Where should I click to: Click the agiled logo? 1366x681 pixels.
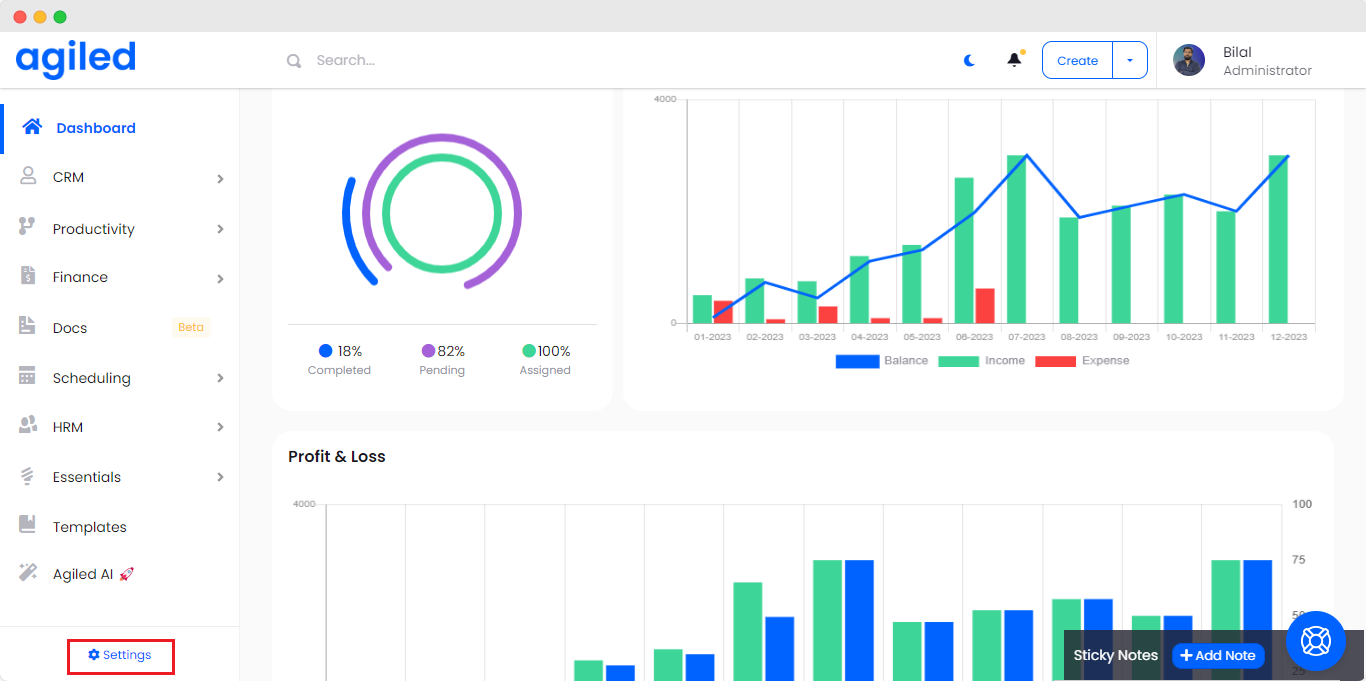pyautogui.click(x=76, y=59)
